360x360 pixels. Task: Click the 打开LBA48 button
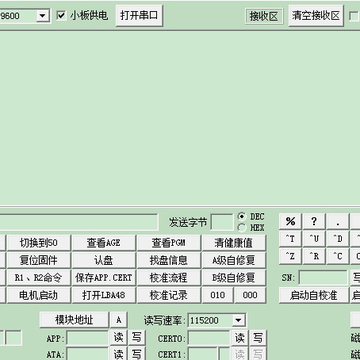click(104, 295)
